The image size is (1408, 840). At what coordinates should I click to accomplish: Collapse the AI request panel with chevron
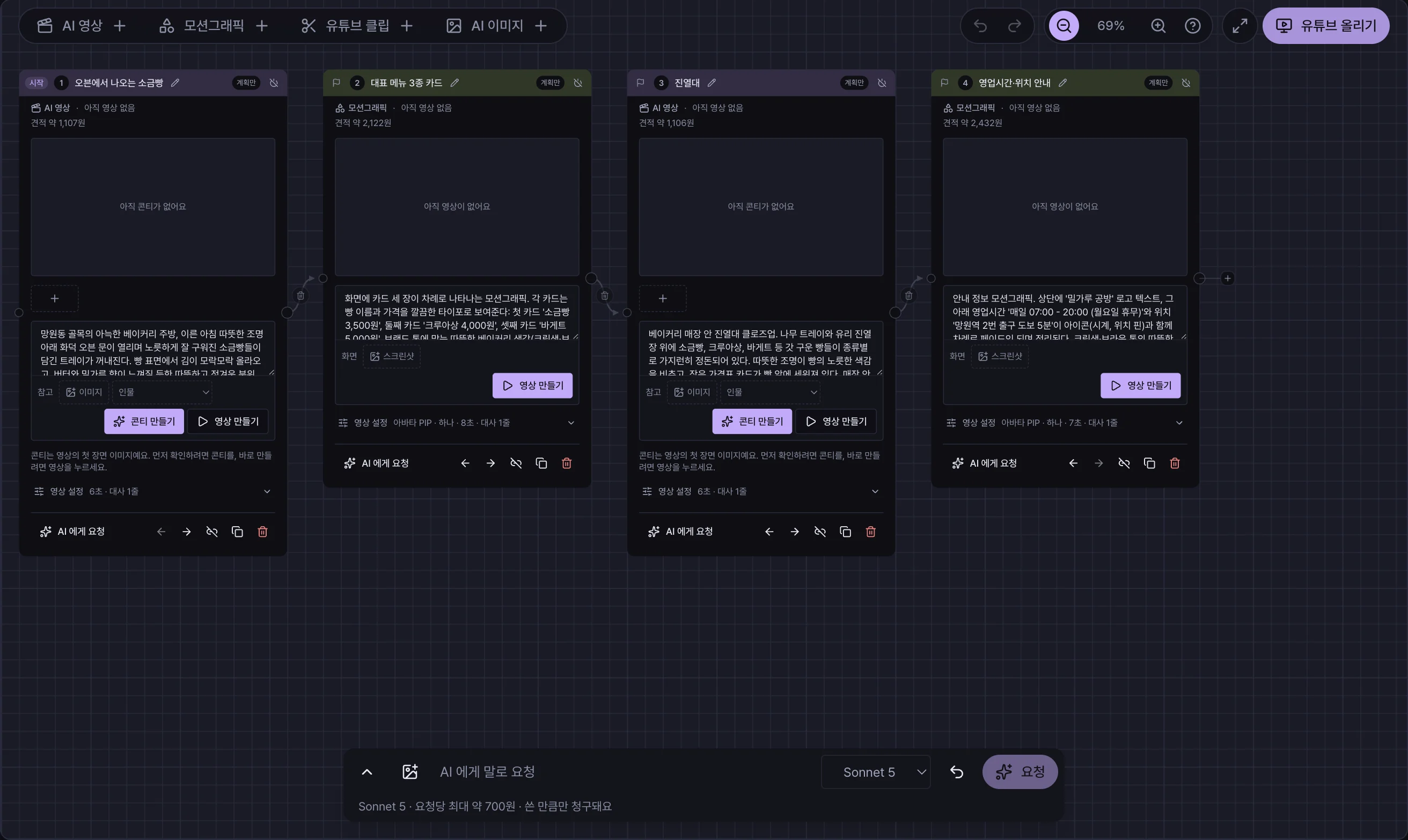(367, 772)
